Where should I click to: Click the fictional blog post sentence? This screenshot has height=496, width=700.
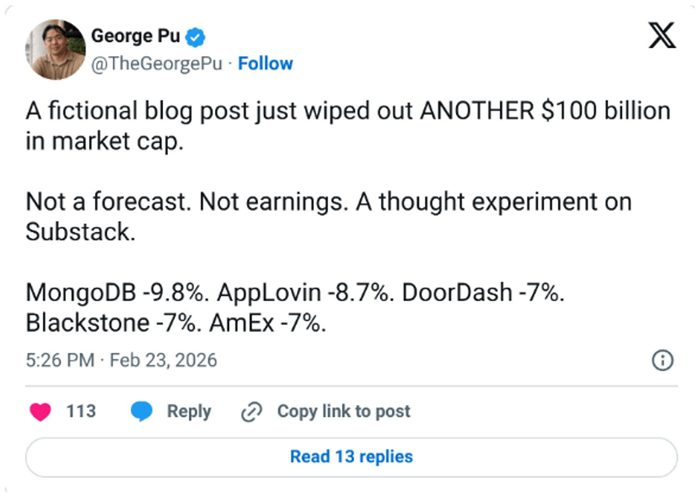347,126
